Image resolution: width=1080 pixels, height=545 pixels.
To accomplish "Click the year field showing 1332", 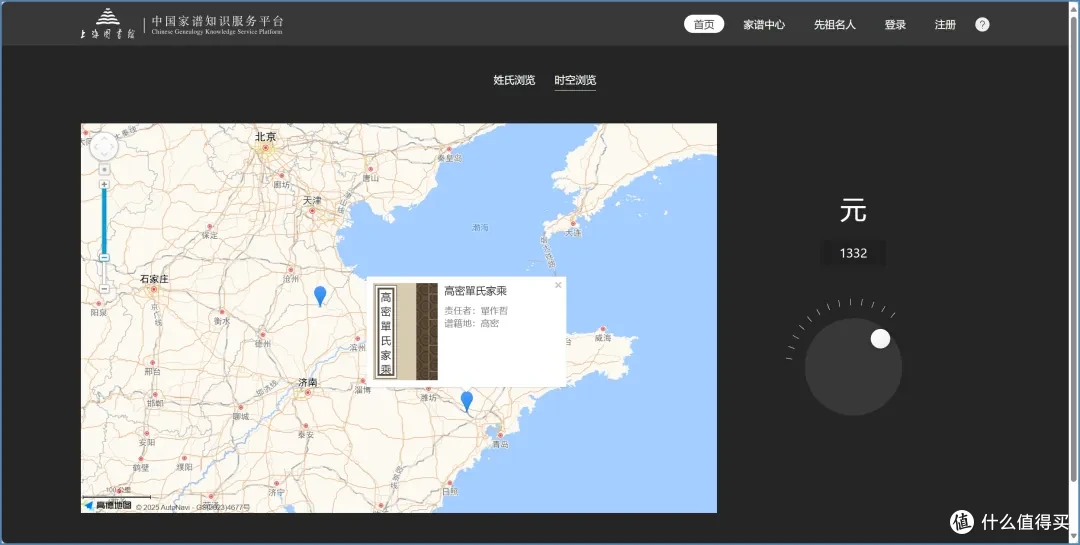I will (x=853, y=253).
